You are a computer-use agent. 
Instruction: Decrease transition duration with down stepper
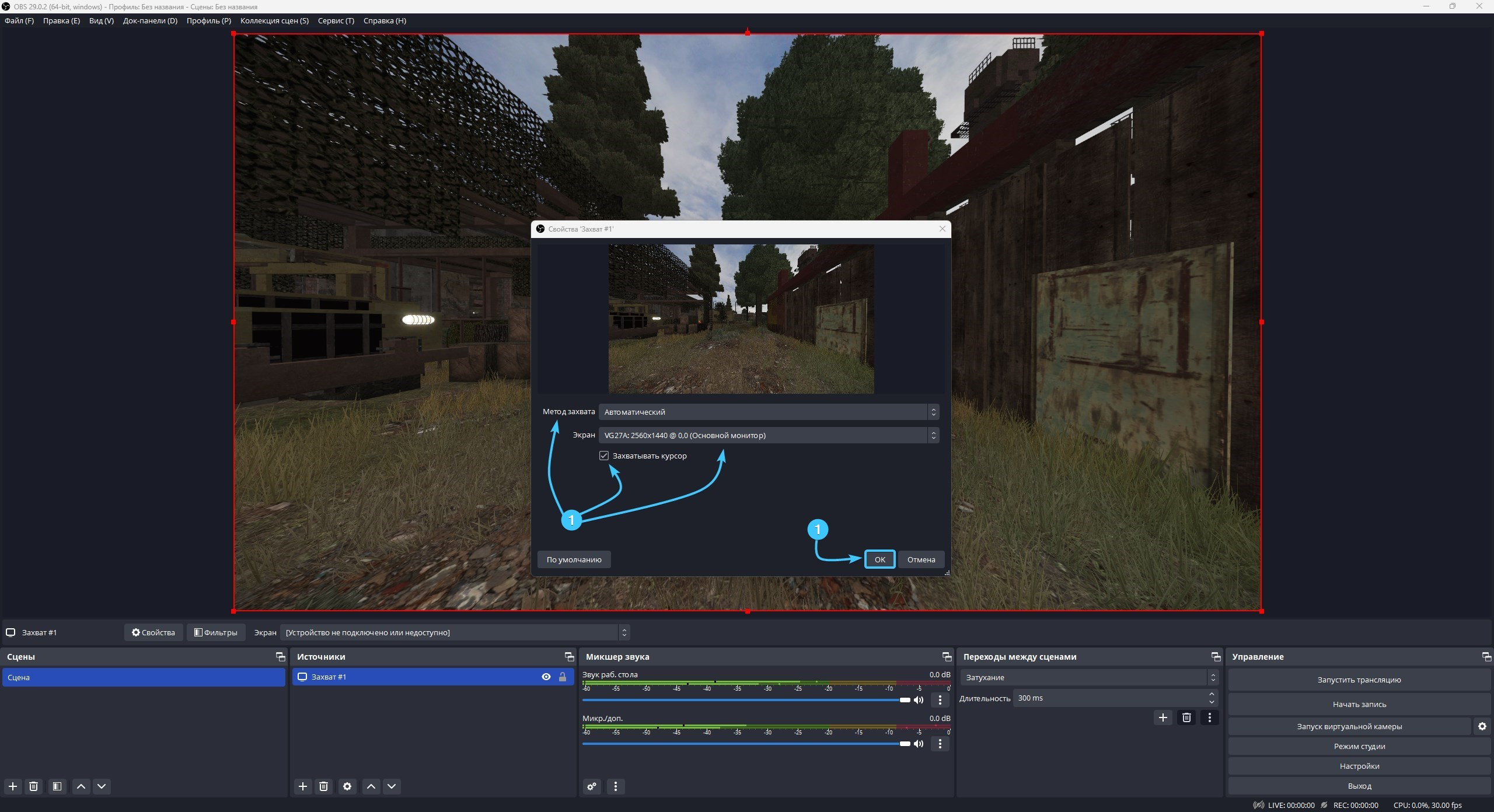(1212, 702)
